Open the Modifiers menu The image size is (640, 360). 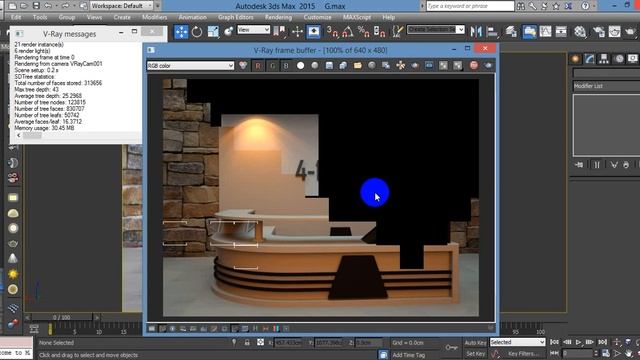point(155,17)
